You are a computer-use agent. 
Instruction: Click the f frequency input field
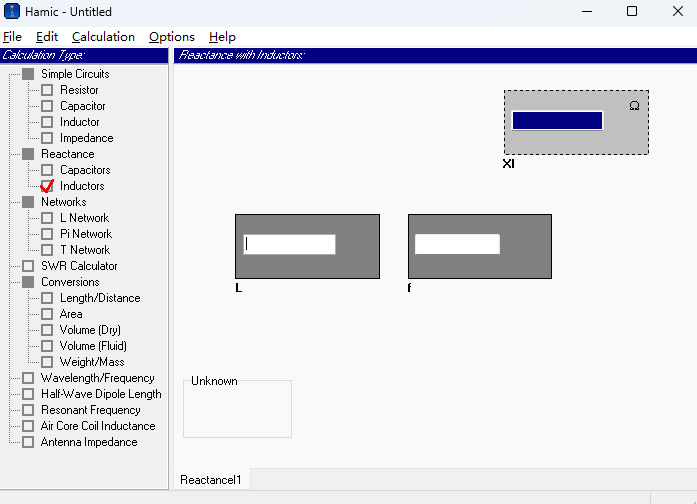tap(457, 244)
